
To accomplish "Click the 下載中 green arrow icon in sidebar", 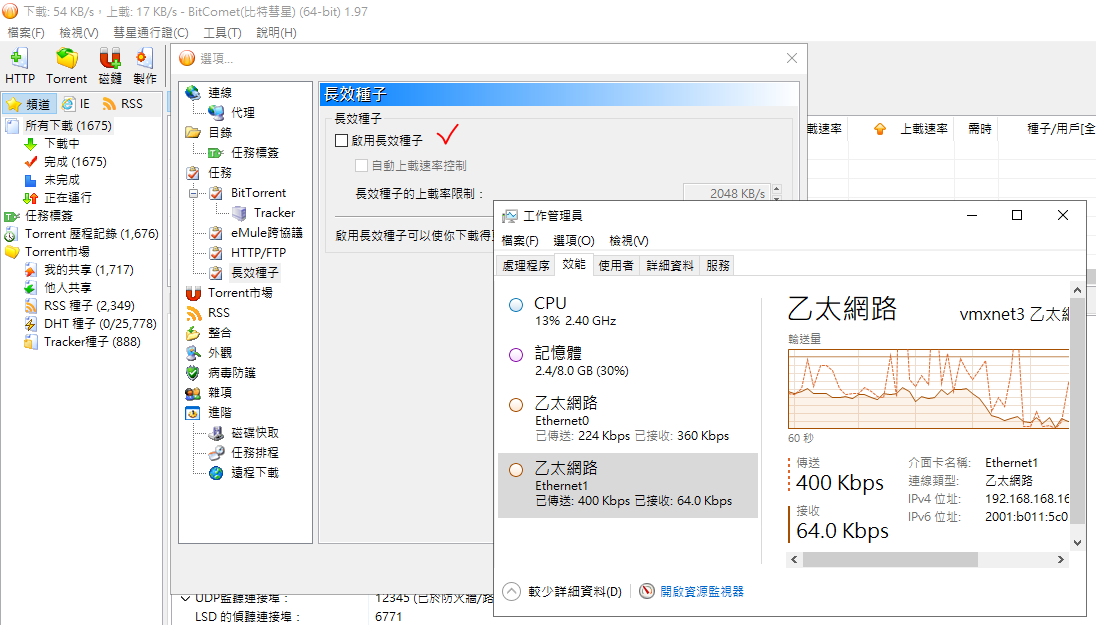I will pyautogui.click(x=30, y=144).
